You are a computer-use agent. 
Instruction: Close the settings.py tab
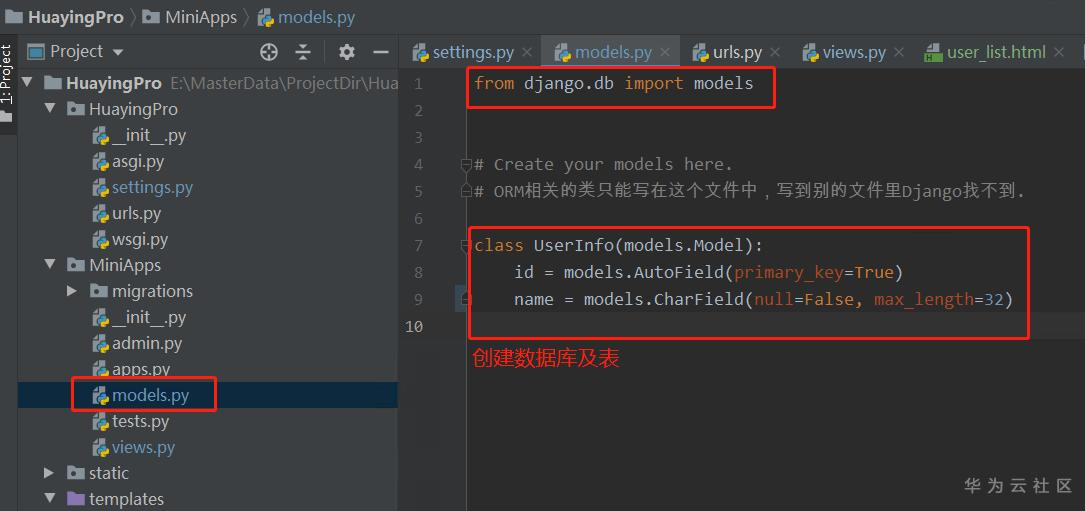[527, 52]
